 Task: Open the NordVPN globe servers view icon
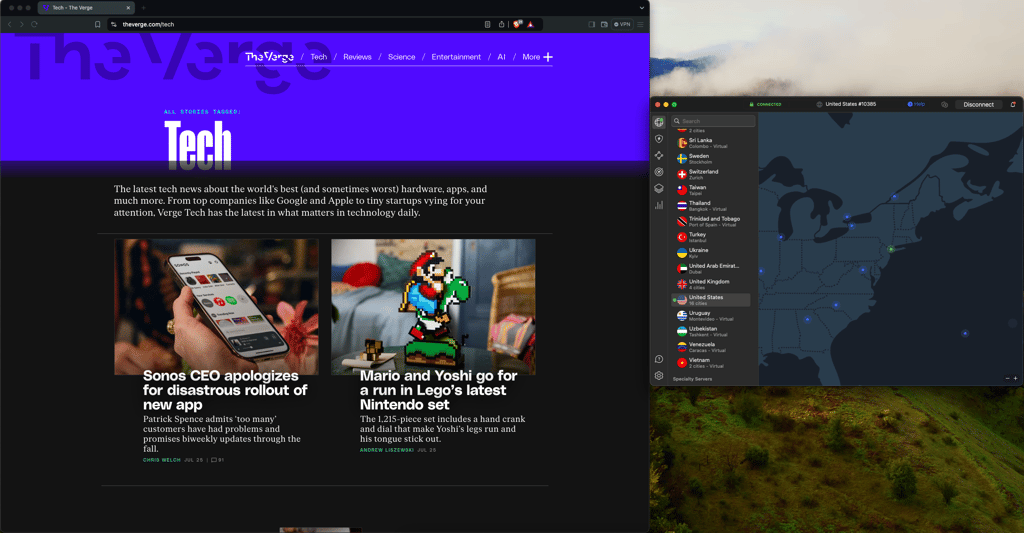coord(659,122)
